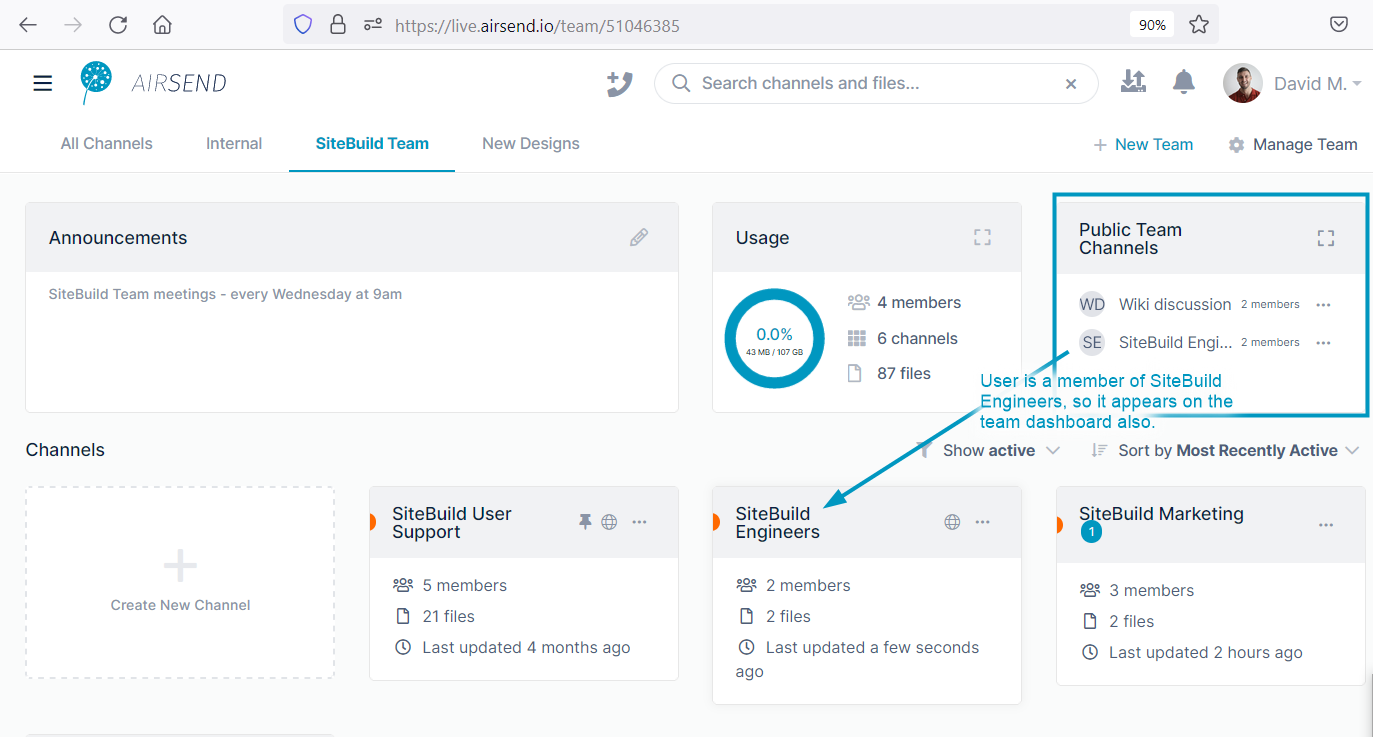Screen dimensions: 1373x737
Task: Open the SiteBuild Engineers channel card title
Action: click(x=778, y=522)
